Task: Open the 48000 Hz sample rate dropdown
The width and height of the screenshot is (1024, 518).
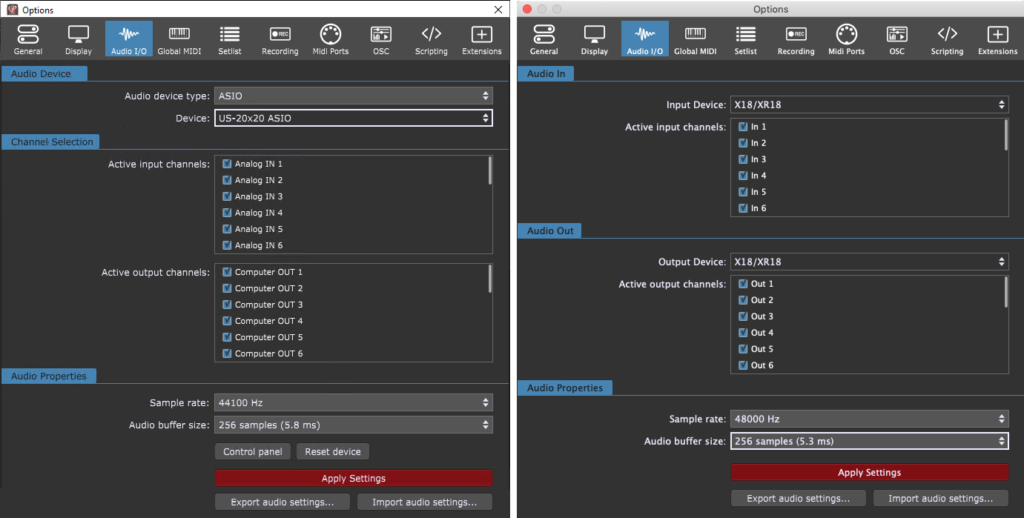Action: 869,419
